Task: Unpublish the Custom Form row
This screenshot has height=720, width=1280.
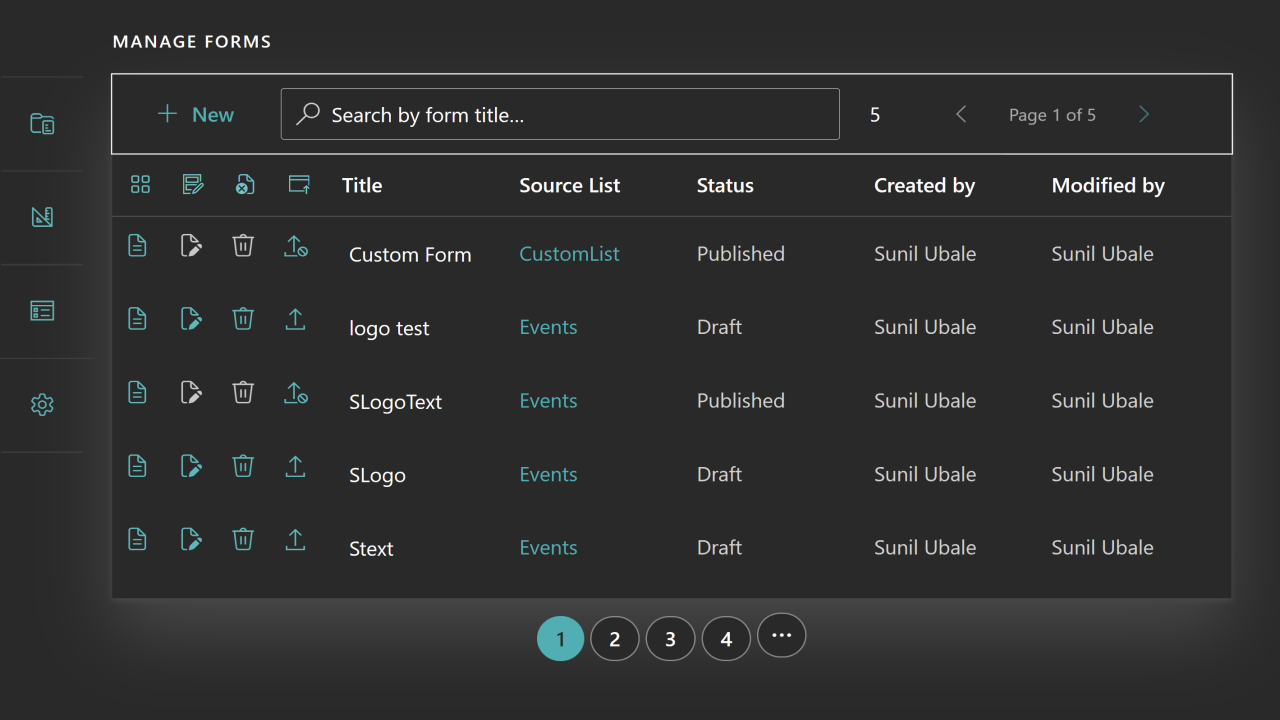Action: pyautogui.click(x=295, y=245)
